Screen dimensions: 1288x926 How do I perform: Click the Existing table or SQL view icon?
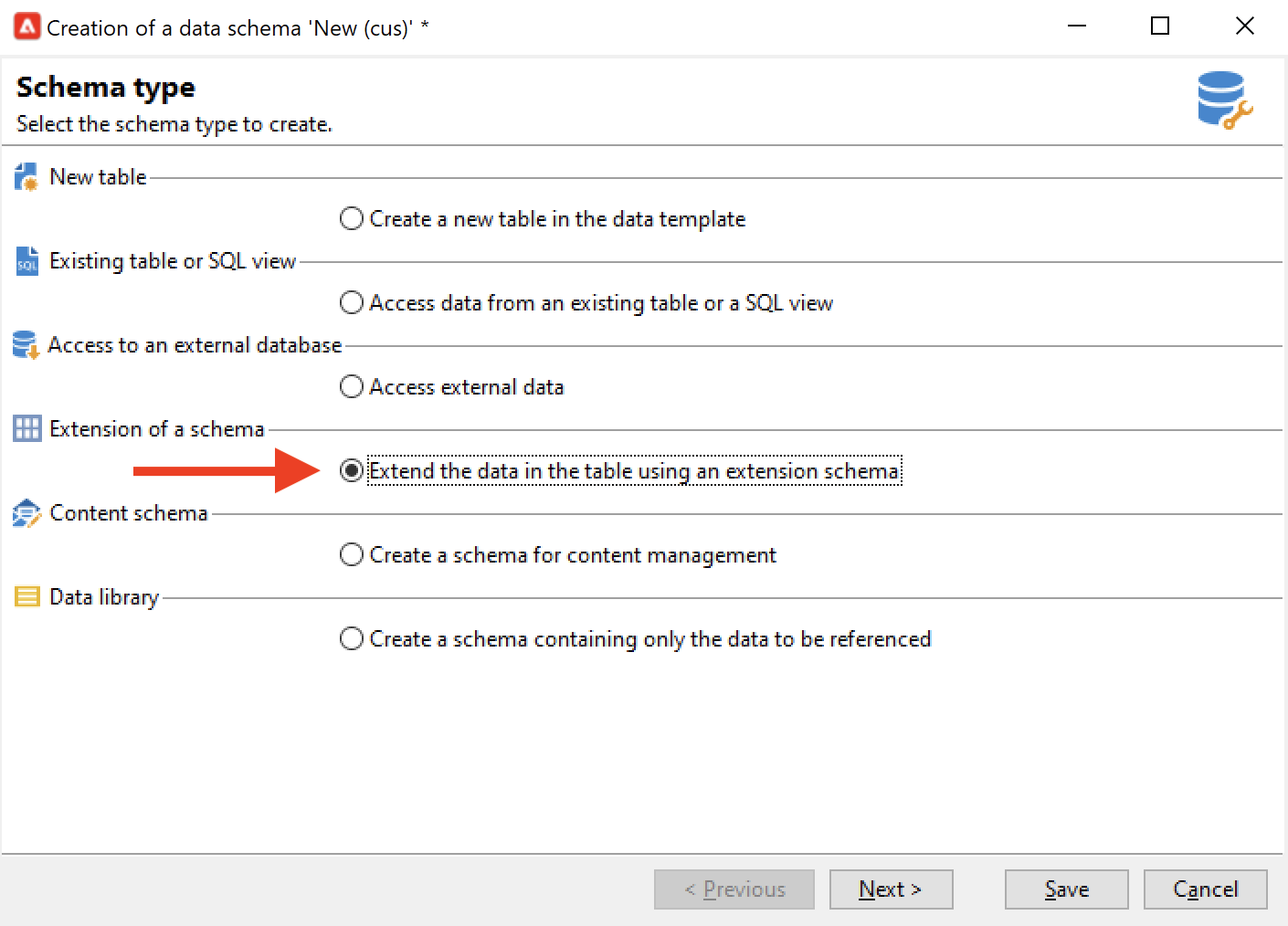27,261
